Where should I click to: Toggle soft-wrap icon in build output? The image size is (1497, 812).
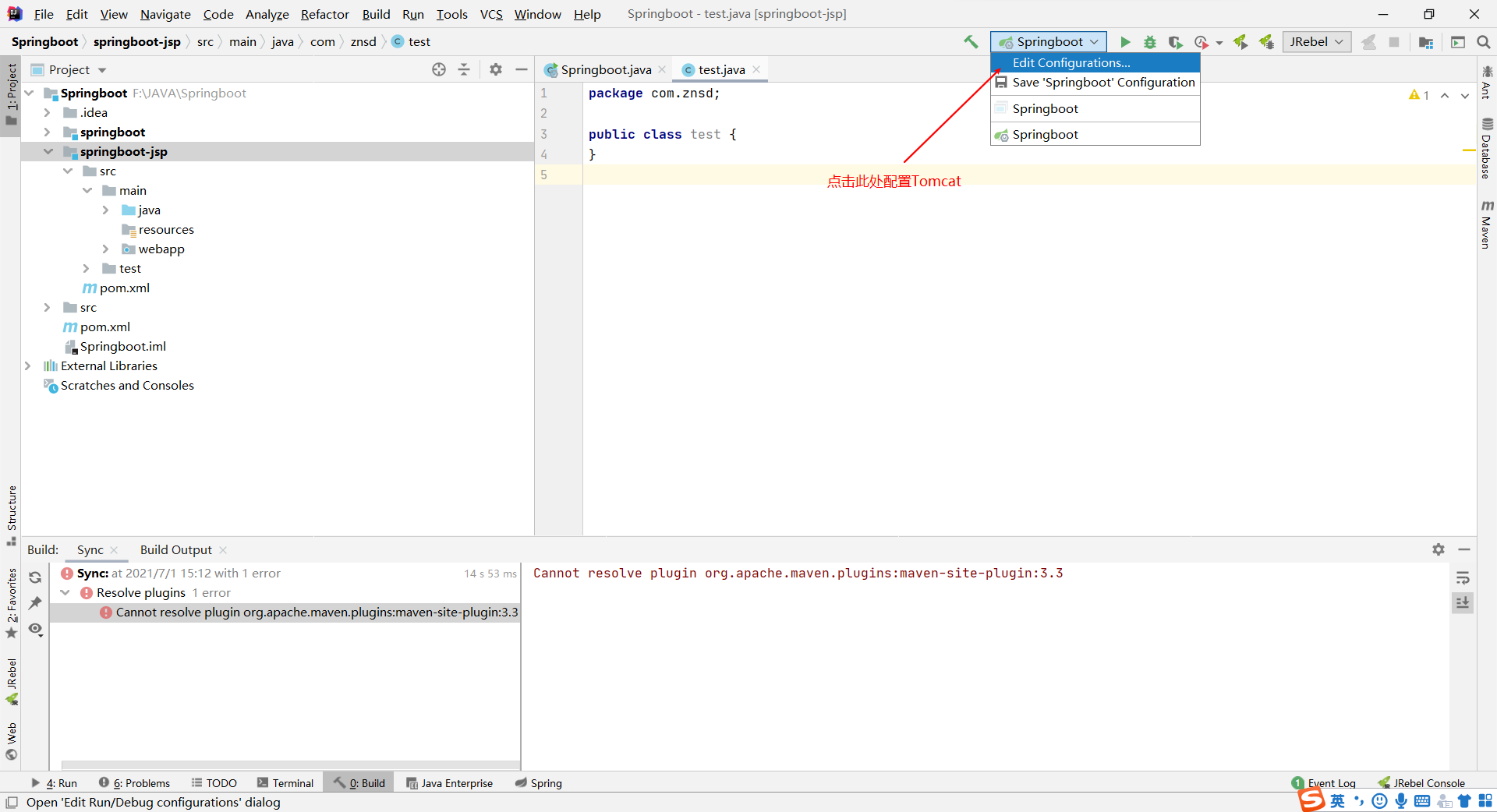1463,577
